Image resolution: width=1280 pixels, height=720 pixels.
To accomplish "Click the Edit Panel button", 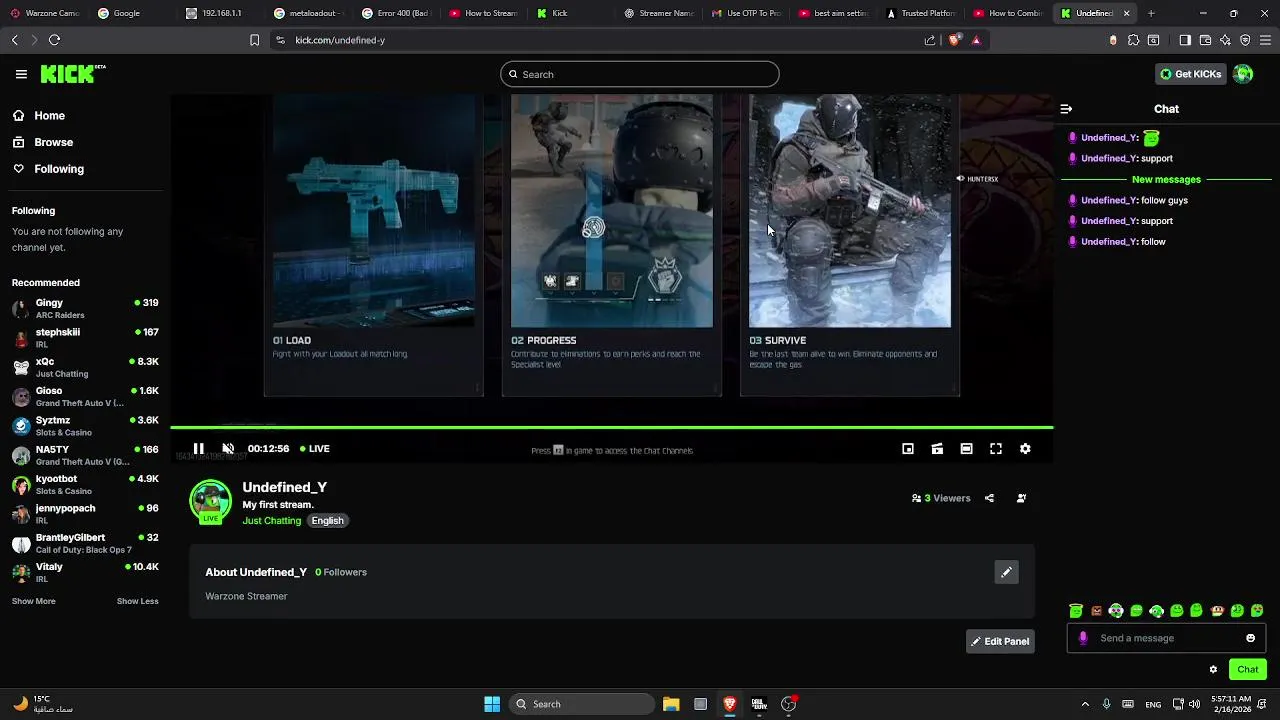I will coord(1000,641).
